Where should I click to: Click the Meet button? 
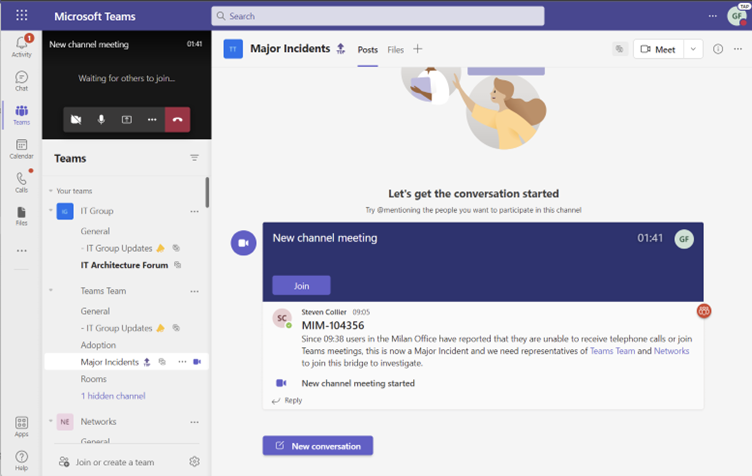tap(658, 49)
